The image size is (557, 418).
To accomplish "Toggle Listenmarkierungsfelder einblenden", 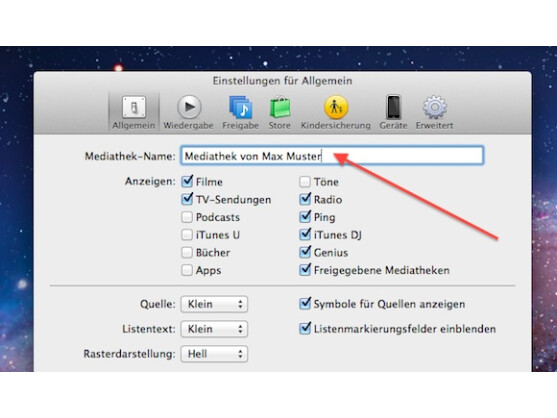I will 305,329.
